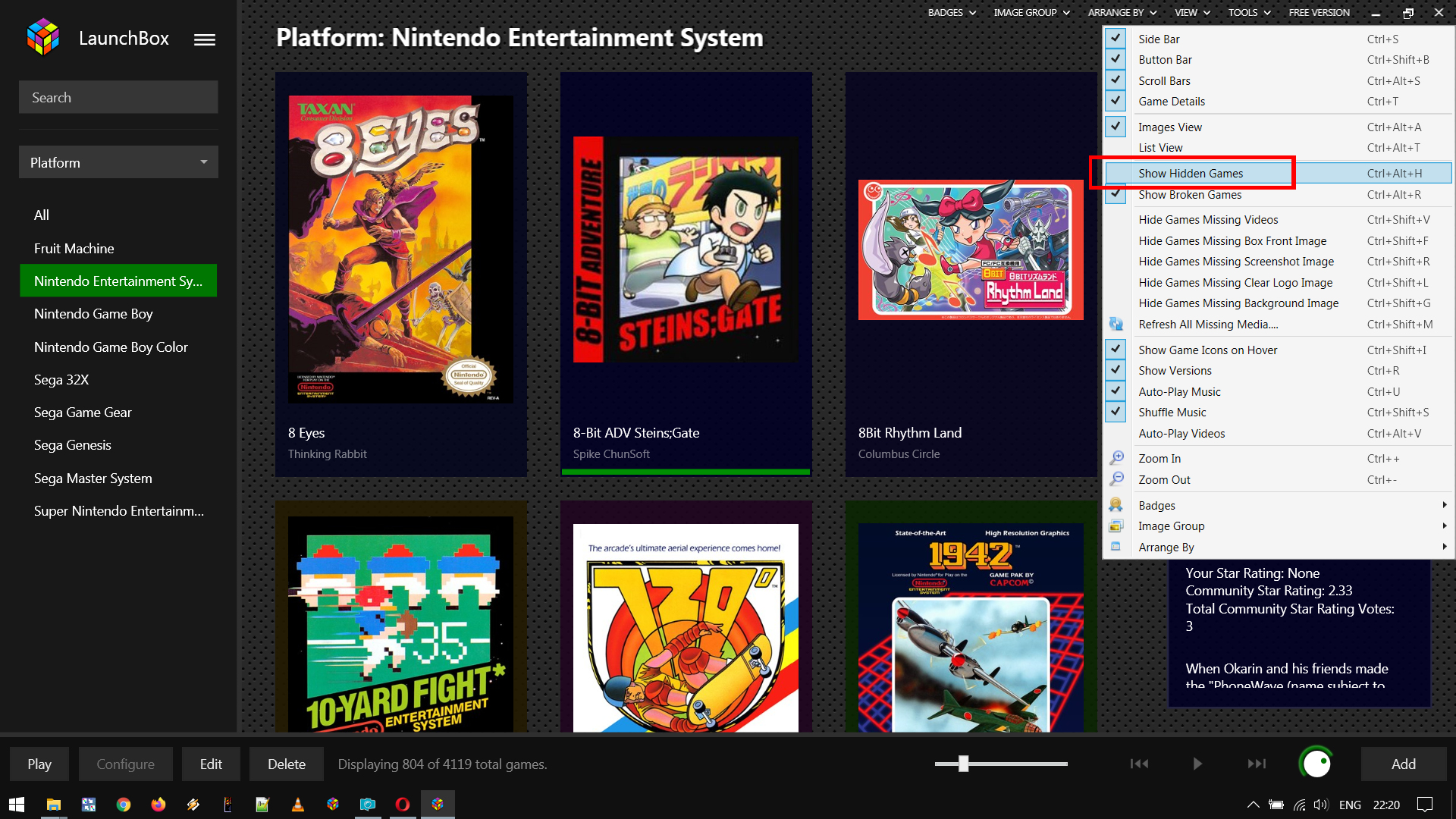The width and height of the screenshot is (1456, 819).
Task: Disable Auto-Play Music
Action: click(1278, 392)
